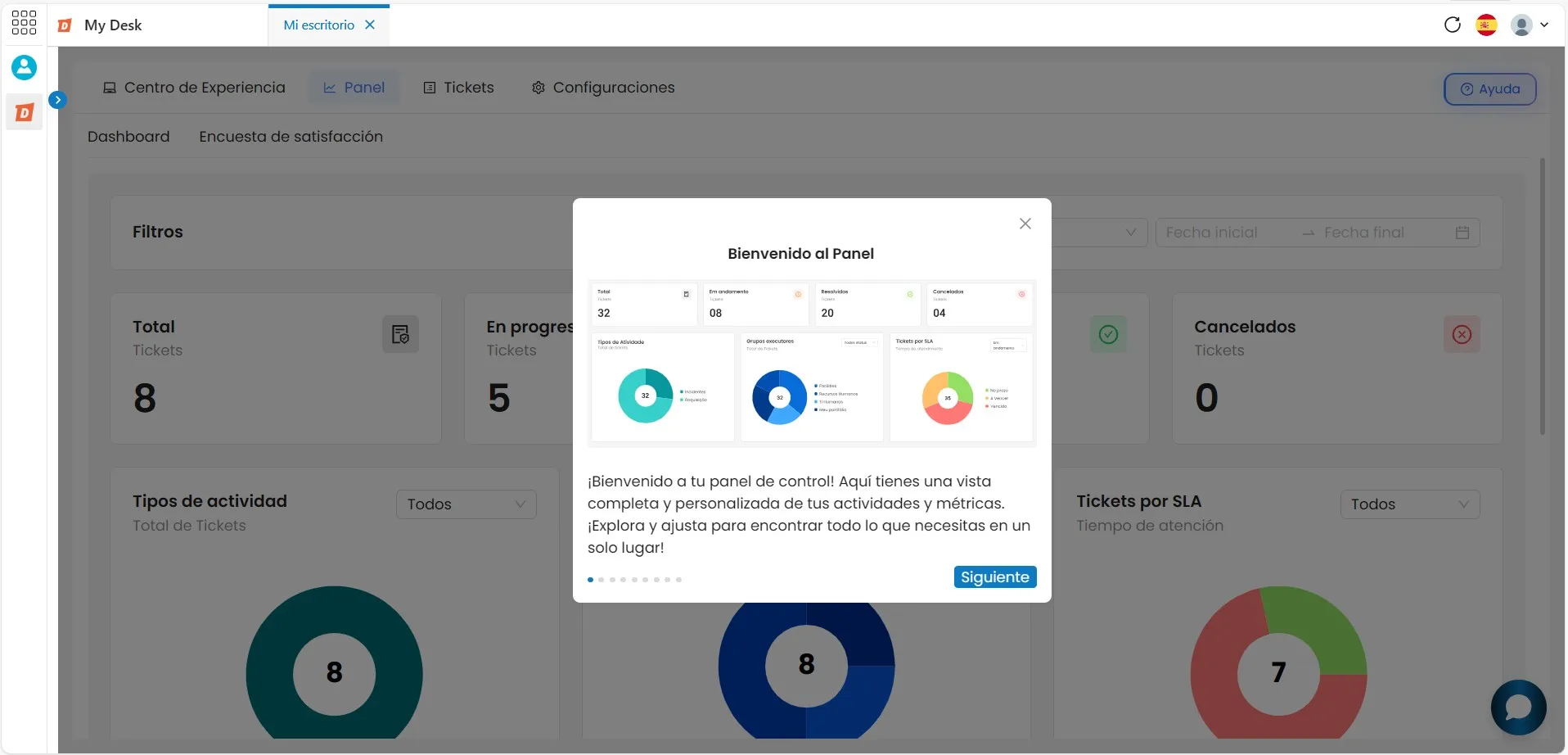The height and width of the screenshot is (755, 1568).
Task: Close the Bienvenido al Panel dialog
Action: click(x=1025, y=224)
